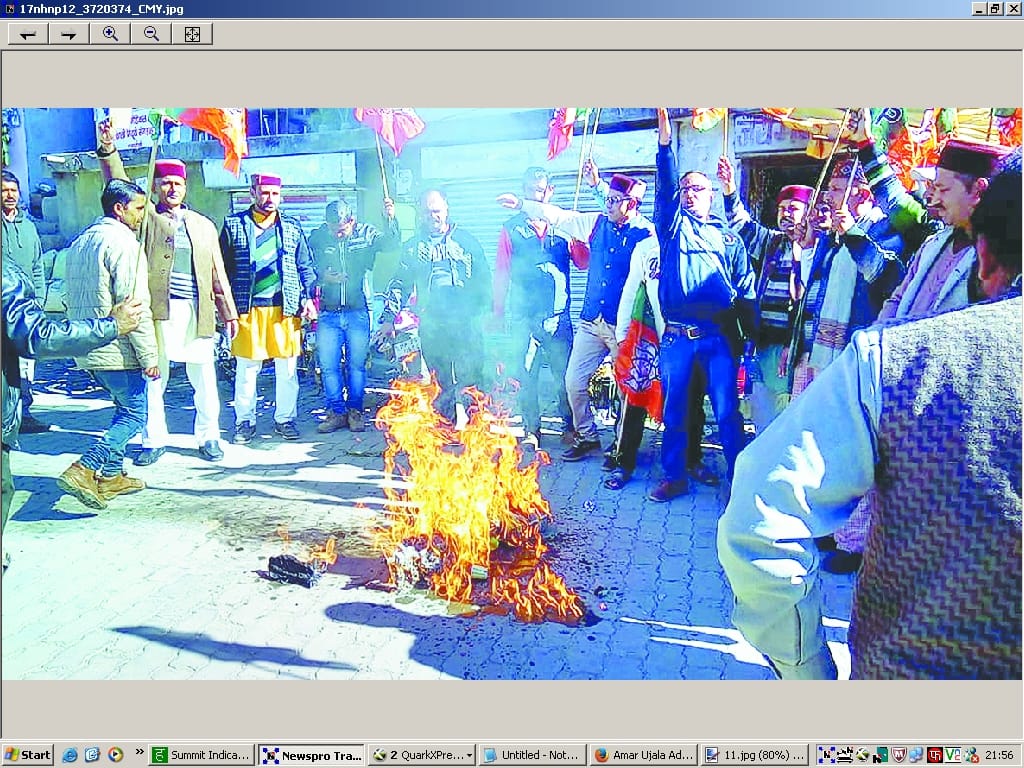This screenshot has height=768, width=1024.
Task: Click the messenger tray icon with red X
Action: tap(971, 755)
